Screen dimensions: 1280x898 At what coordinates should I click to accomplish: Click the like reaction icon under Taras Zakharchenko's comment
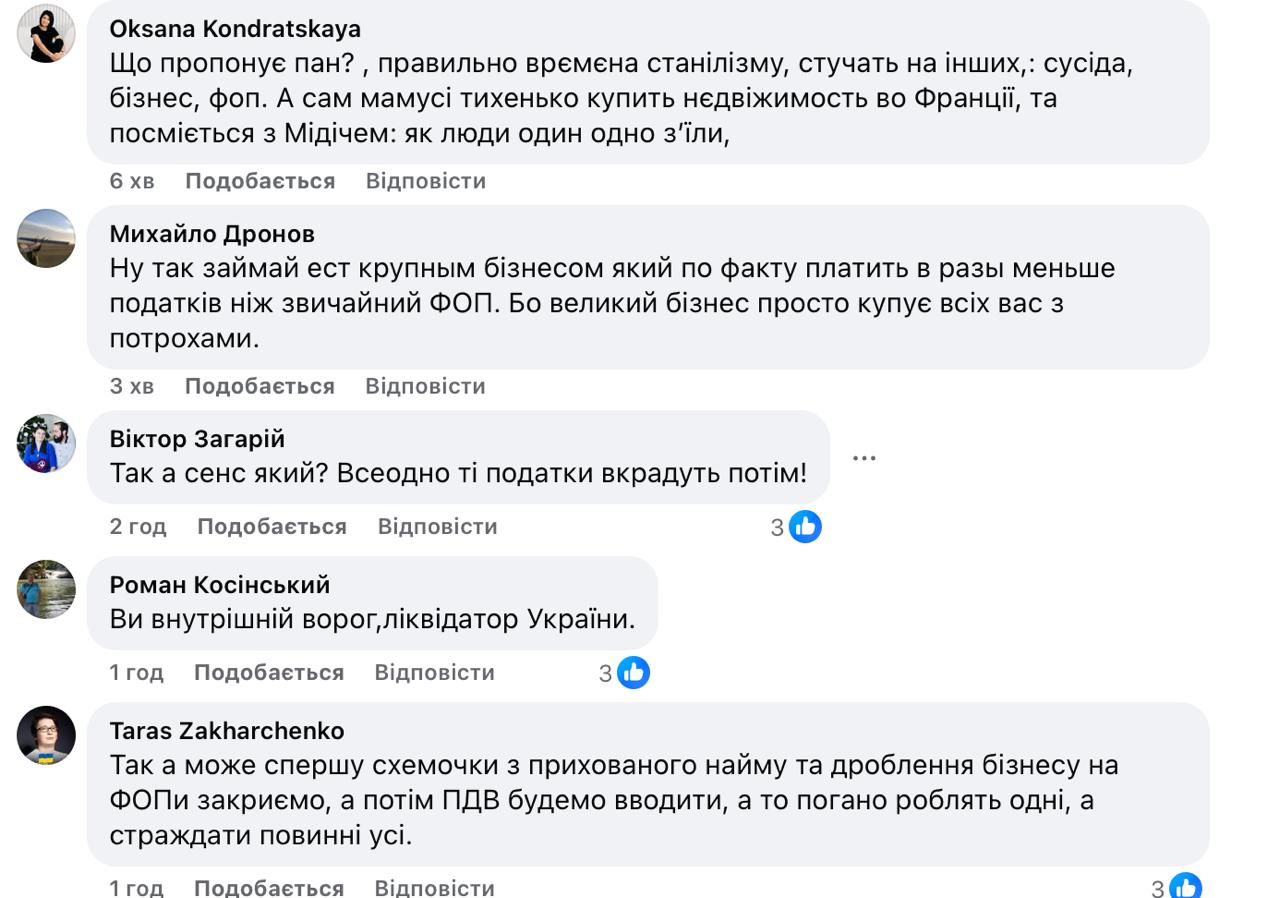coord(1185,887)
